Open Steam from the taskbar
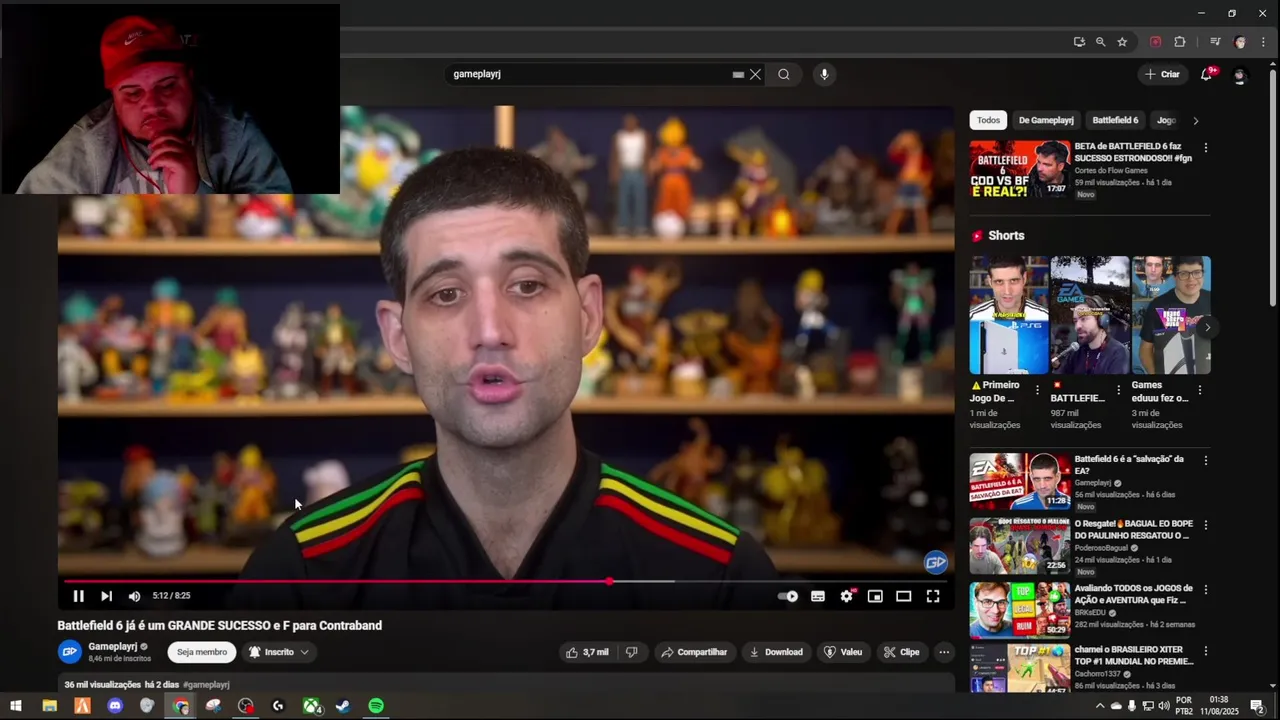The width and height of the screenshot is (1280, 720). (x=343, y=706)
